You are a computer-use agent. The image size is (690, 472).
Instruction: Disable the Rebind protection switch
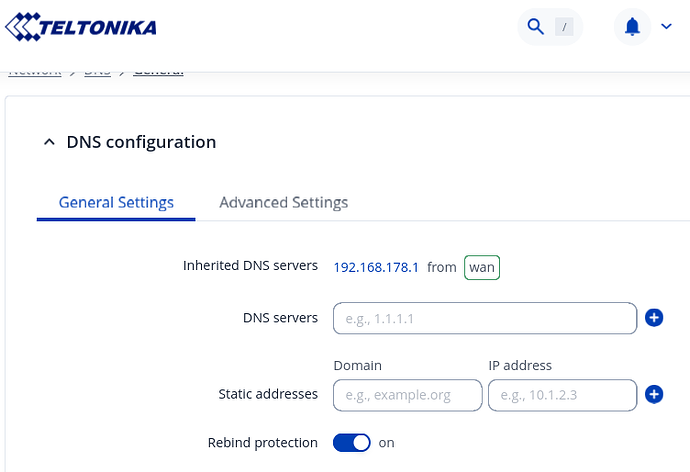[x=351, y=442]
